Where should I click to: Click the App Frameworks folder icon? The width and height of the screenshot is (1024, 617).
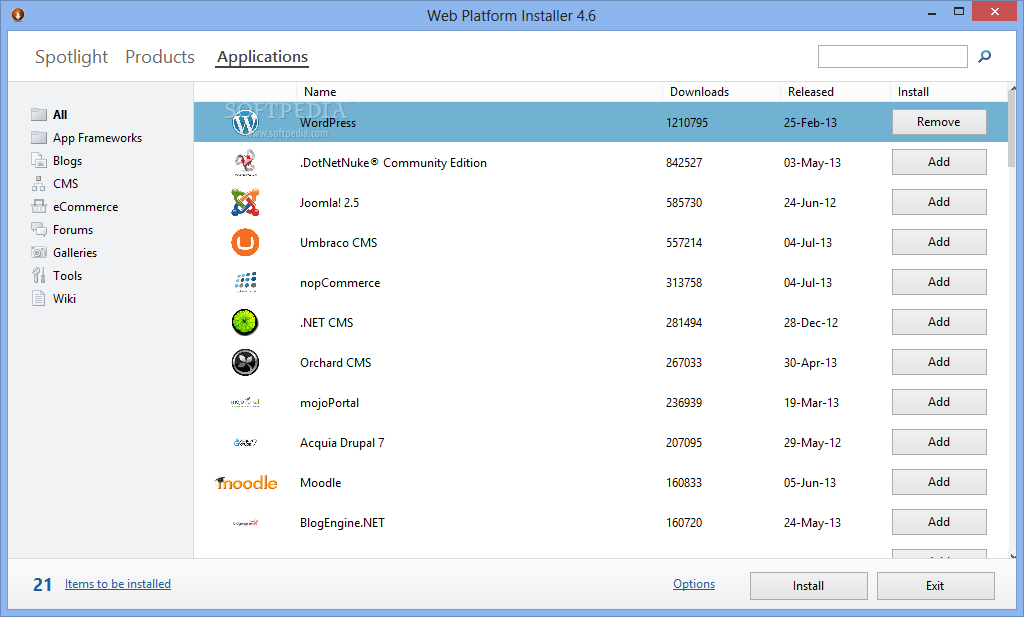(x=39, y=137)
